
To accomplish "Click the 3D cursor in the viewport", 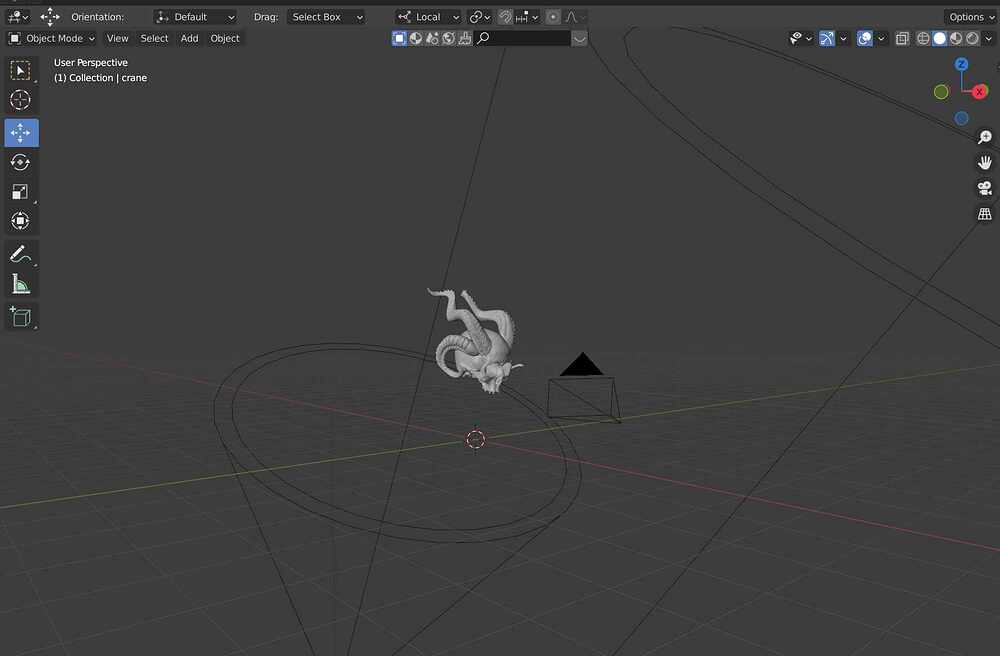I will point(476,439).
